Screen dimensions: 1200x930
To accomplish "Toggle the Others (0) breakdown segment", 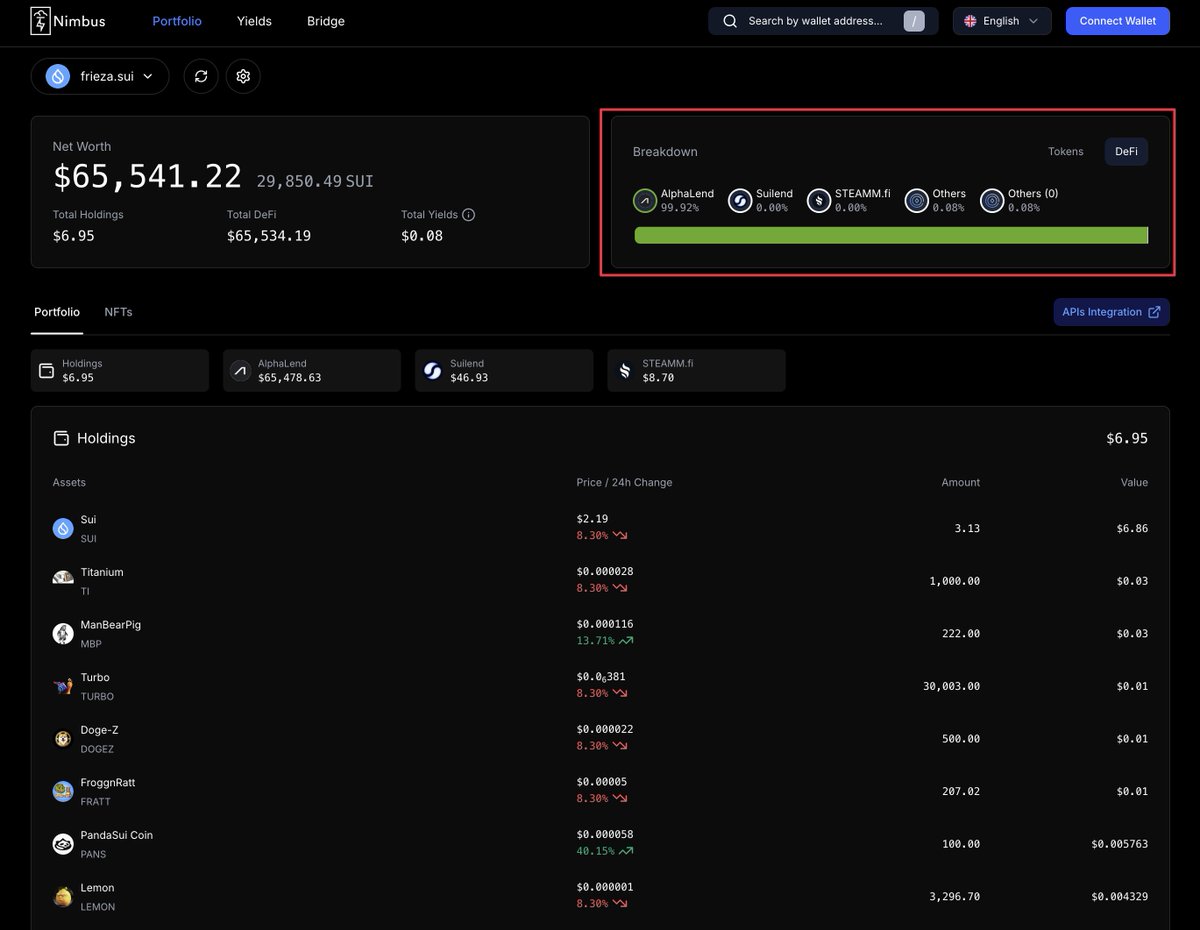I will pyautogui.click(x=992, y=200).
